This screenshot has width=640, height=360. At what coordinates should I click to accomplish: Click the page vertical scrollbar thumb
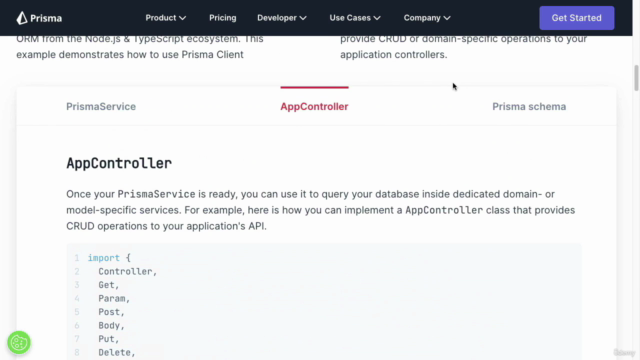[x=636, y=78]
